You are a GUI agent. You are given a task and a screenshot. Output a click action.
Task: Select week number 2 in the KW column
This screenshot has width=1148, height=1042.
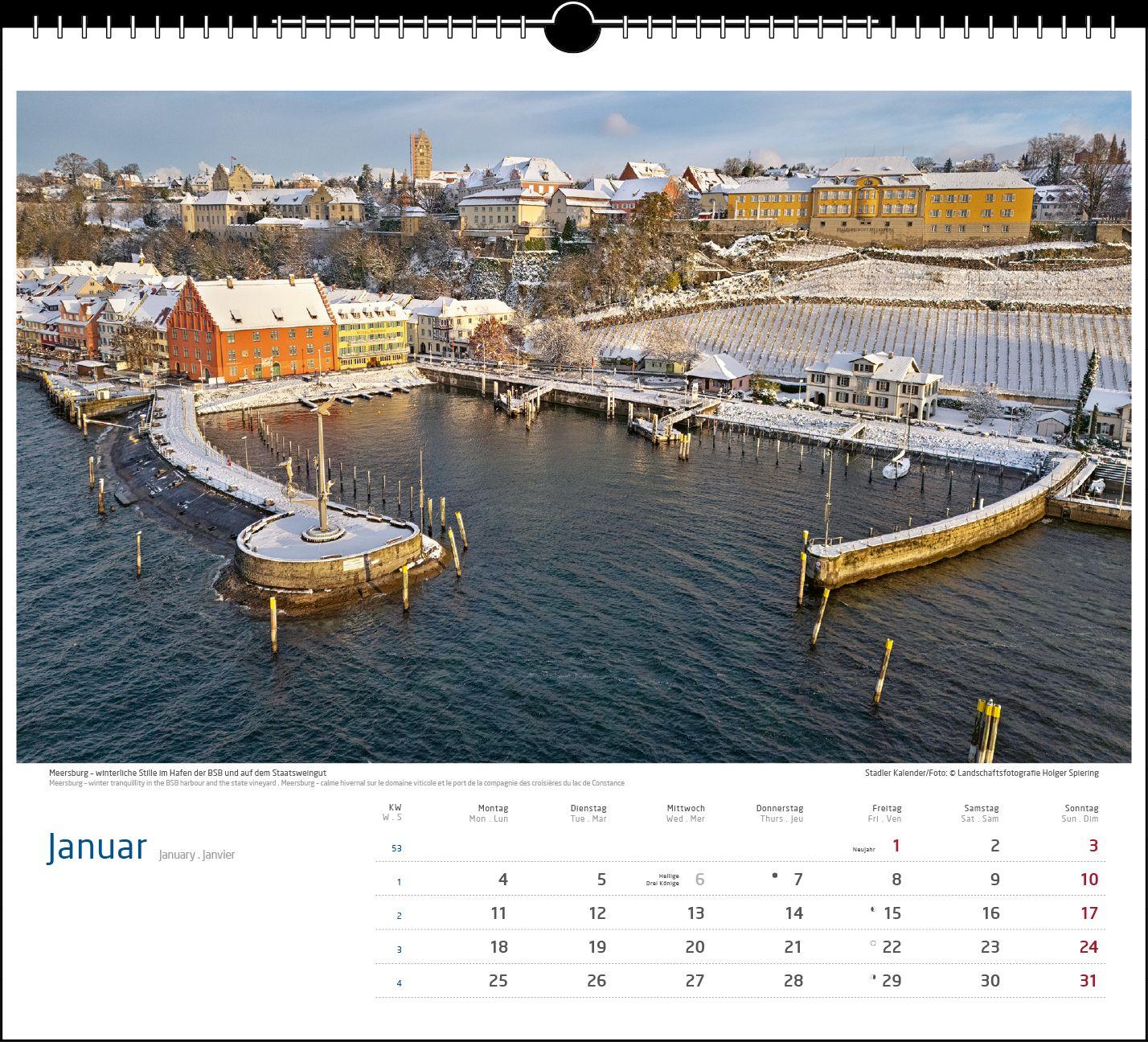click(x=398, y=917)
